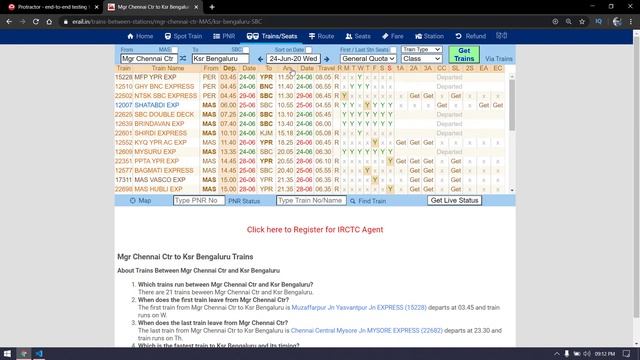Click the Type Train No/Name field
Image resolution: width=640 pixels, height=360 pixels.
(311, 200)
